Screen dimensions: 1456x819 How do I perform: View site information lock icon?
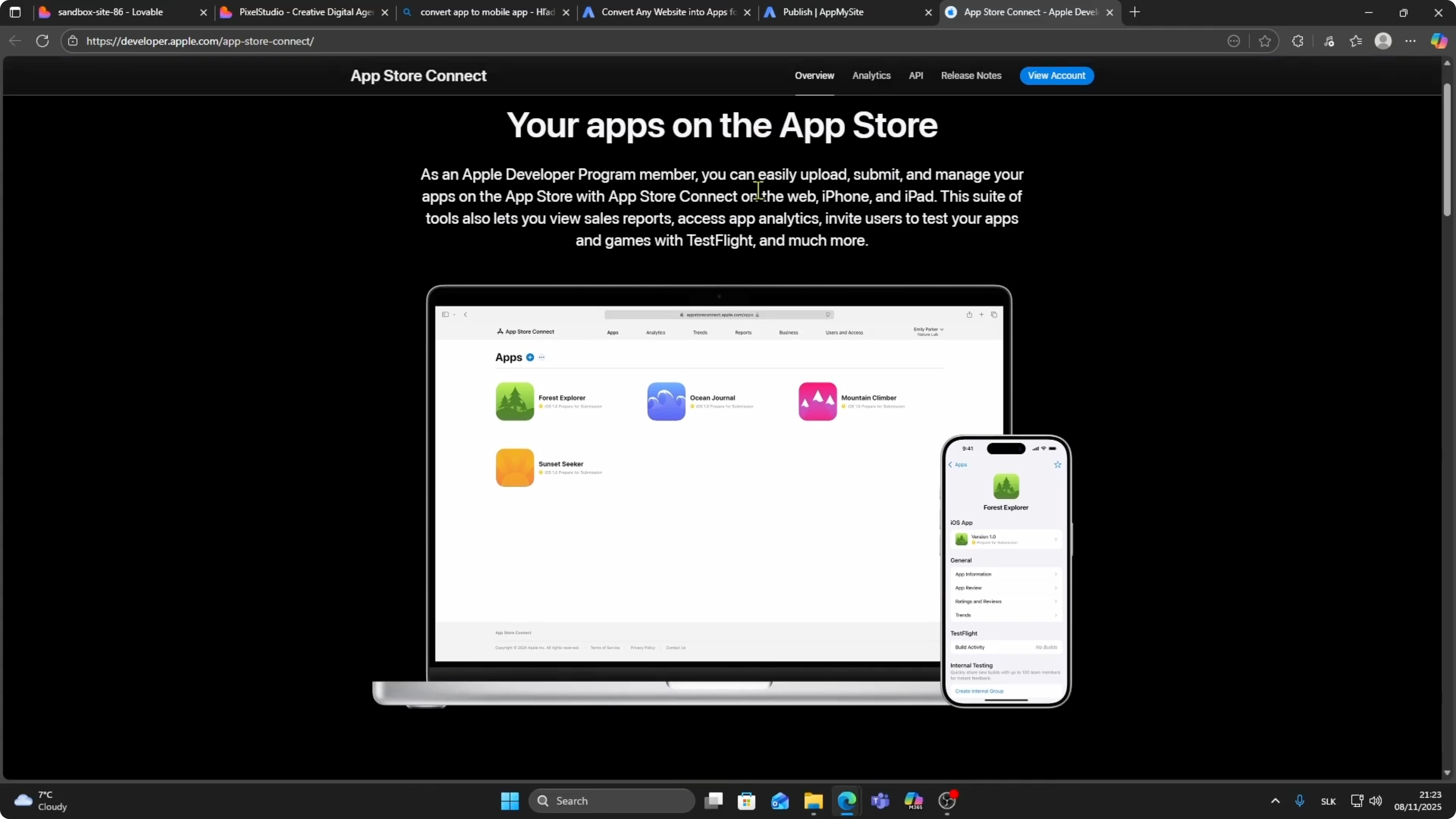[x=72, y=41]
